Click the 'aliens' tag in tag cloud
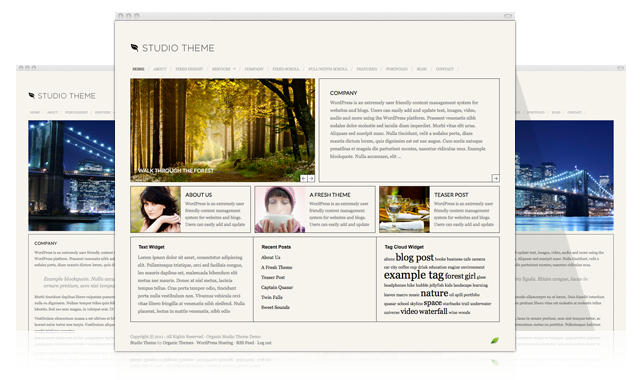Screen dimensions: 640x380 point(389,259)
